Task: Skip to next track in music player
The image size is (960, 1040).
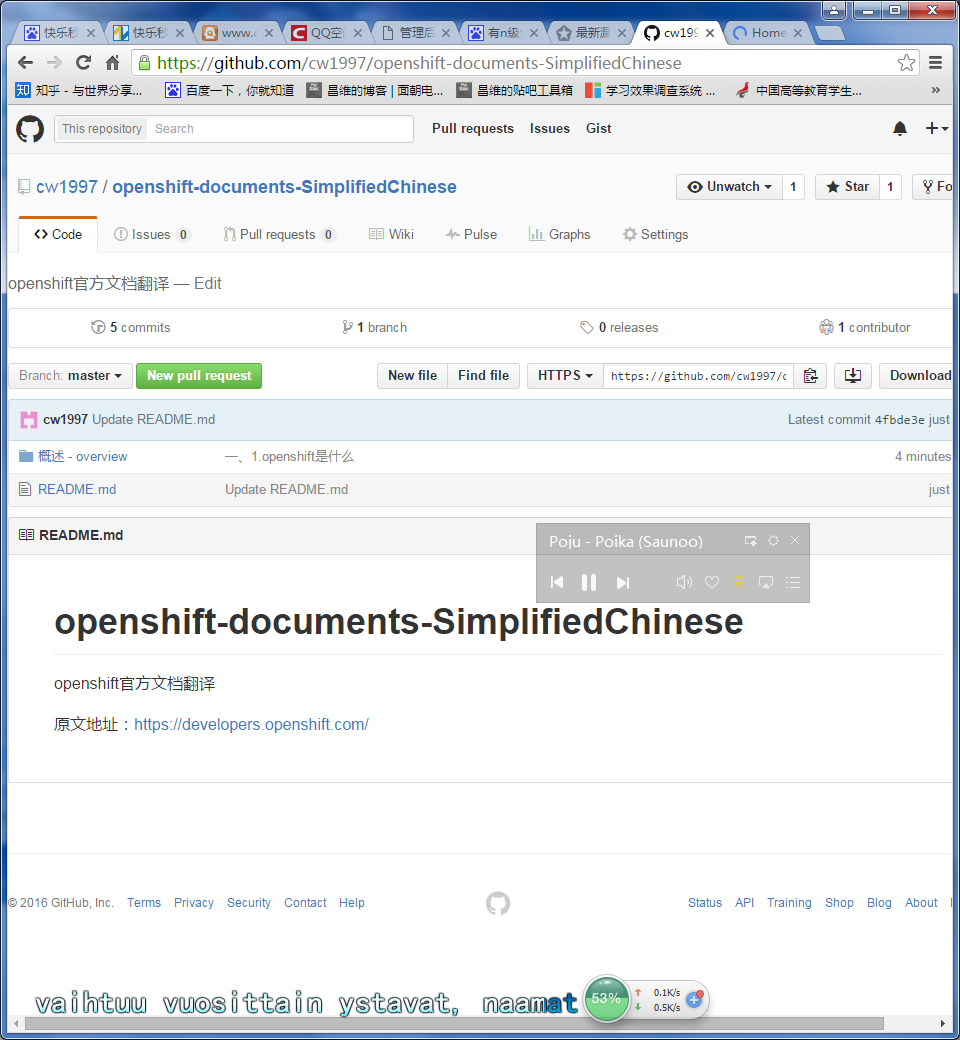Action: 622,582
